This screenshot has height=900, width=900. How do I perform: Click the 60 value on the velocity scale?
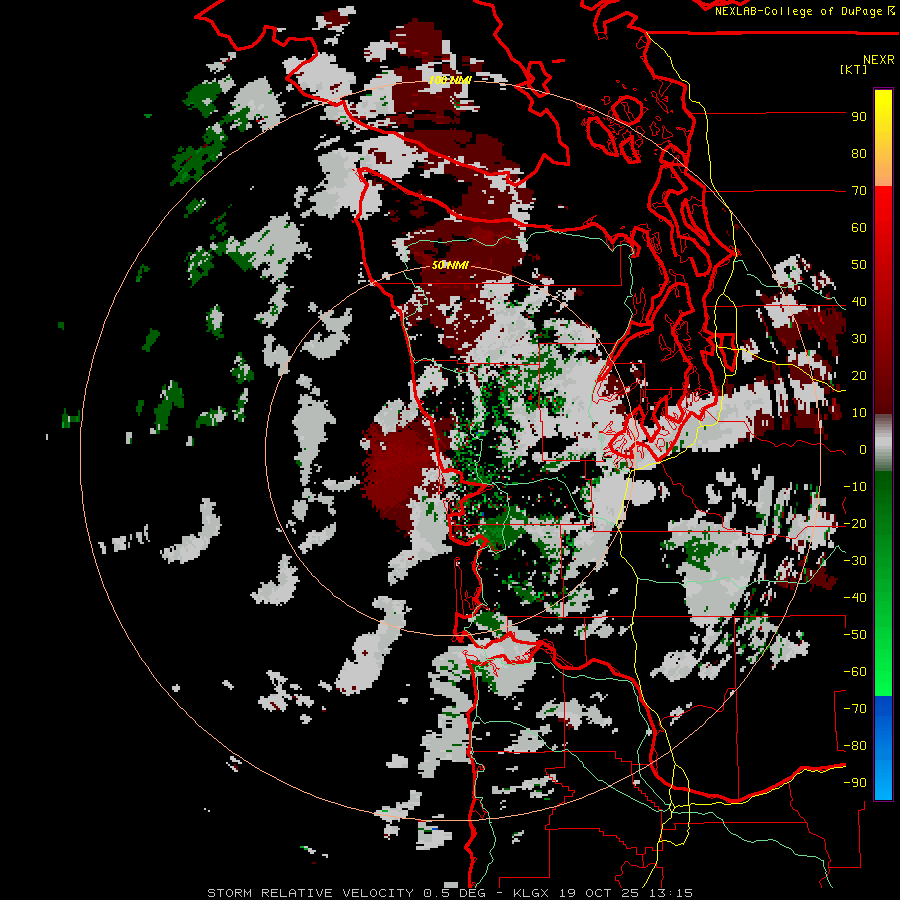coord(859,228)
